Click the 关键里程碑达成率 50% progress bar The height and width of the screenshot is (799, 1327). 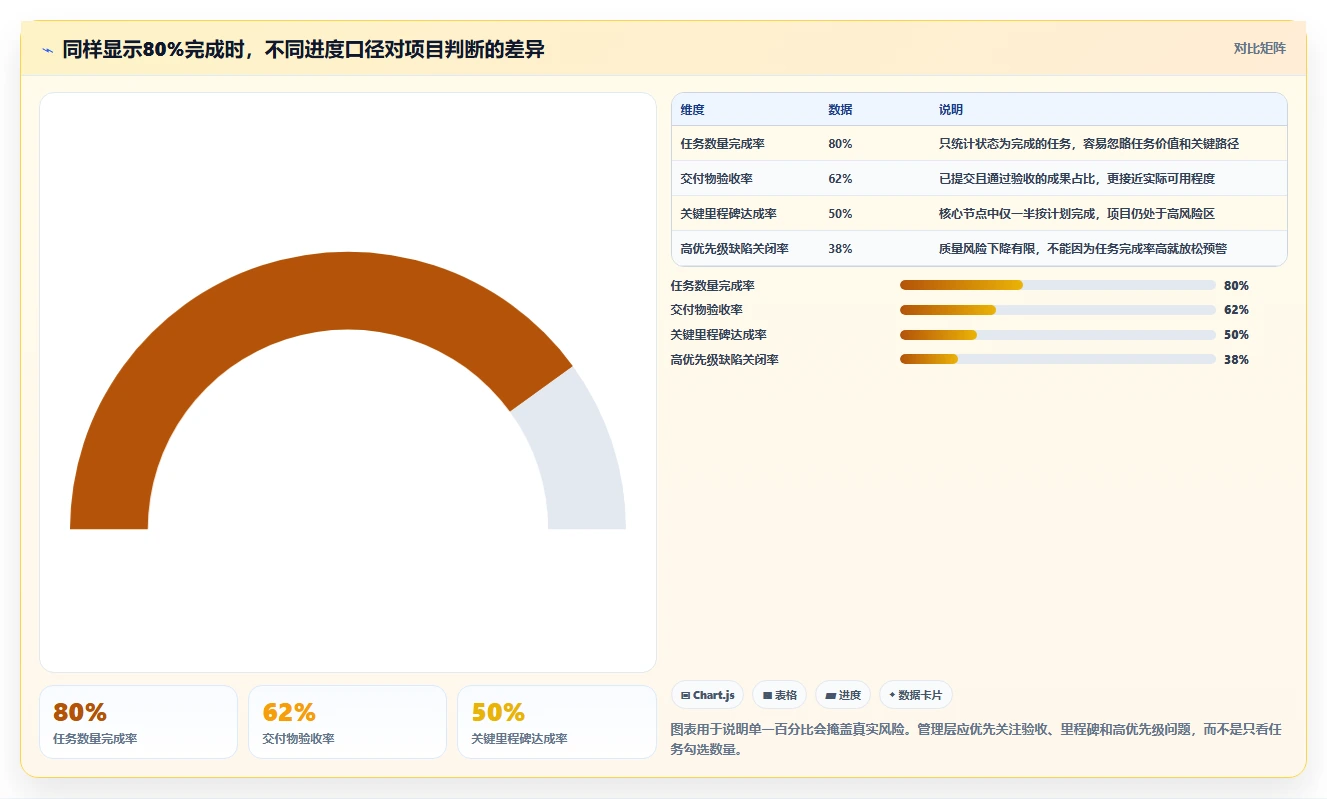(1058, 335)
